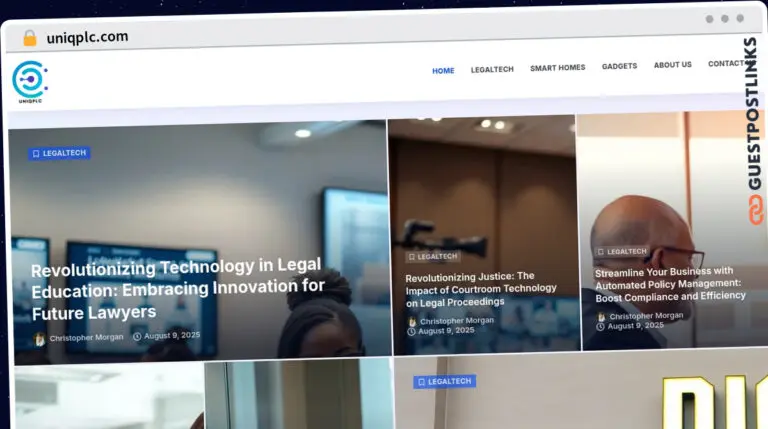
Task: Open the About Us page
Action: pyautogui.click(x=672, y=65)
